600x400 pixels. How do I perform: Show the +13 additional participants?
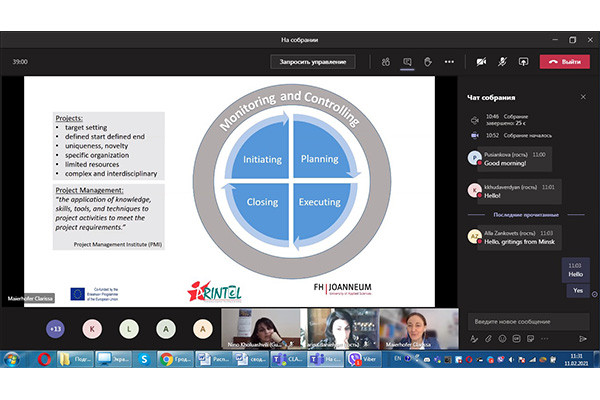[x=56, y=328]
